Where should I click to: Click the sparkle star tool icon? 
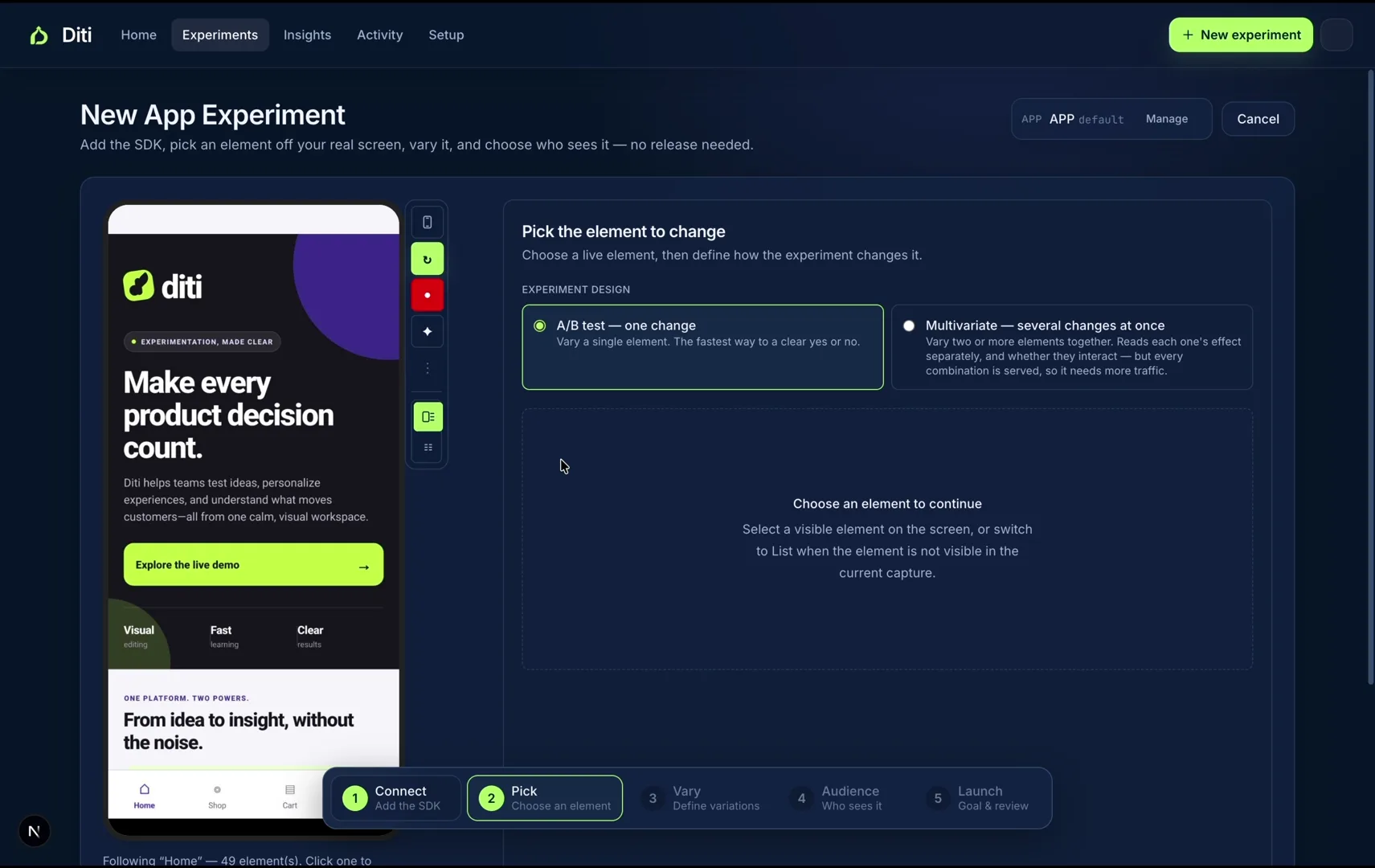[x=428, y=331]
